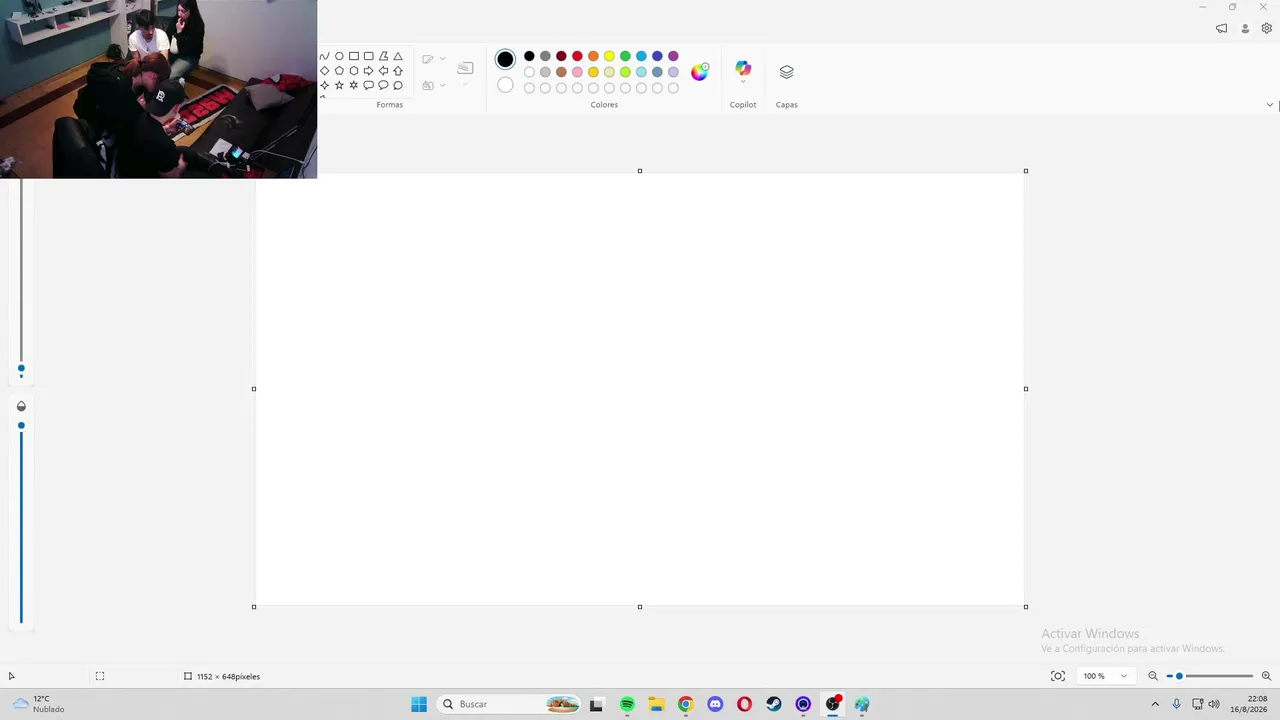Collapse the ribbon with the chevron
This screenshot has height=720, width=1280.
pyautogui.click(x=1270, y=105)
